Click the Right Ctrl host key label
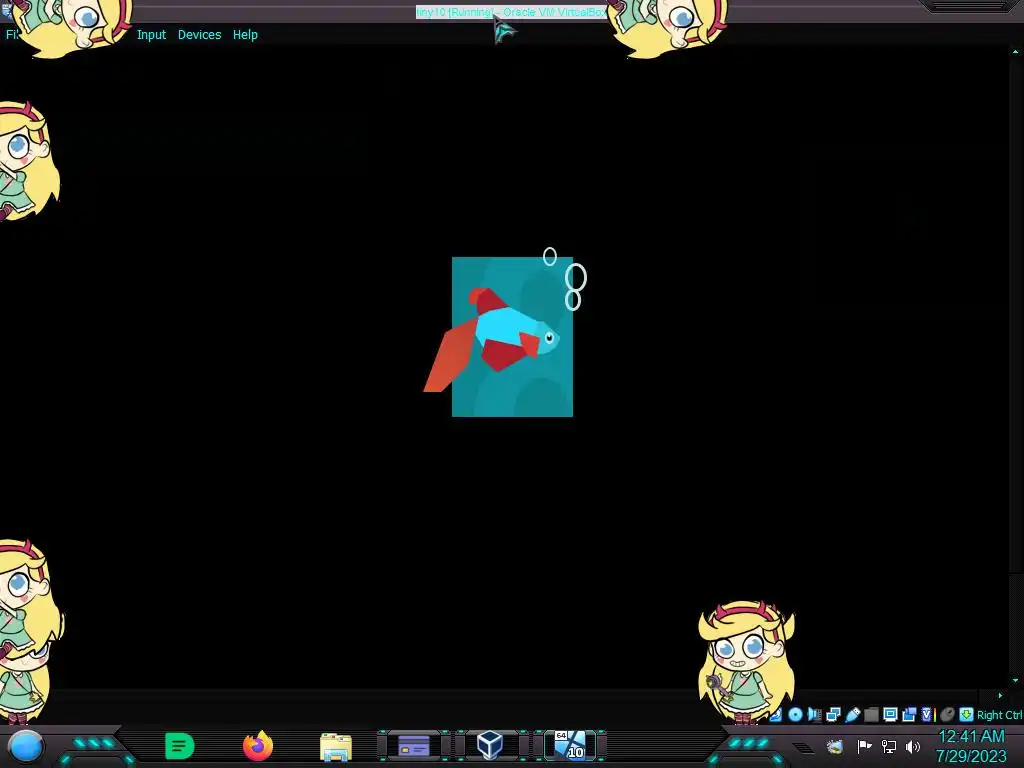 pyautogui.click(x=1000, y=715)
